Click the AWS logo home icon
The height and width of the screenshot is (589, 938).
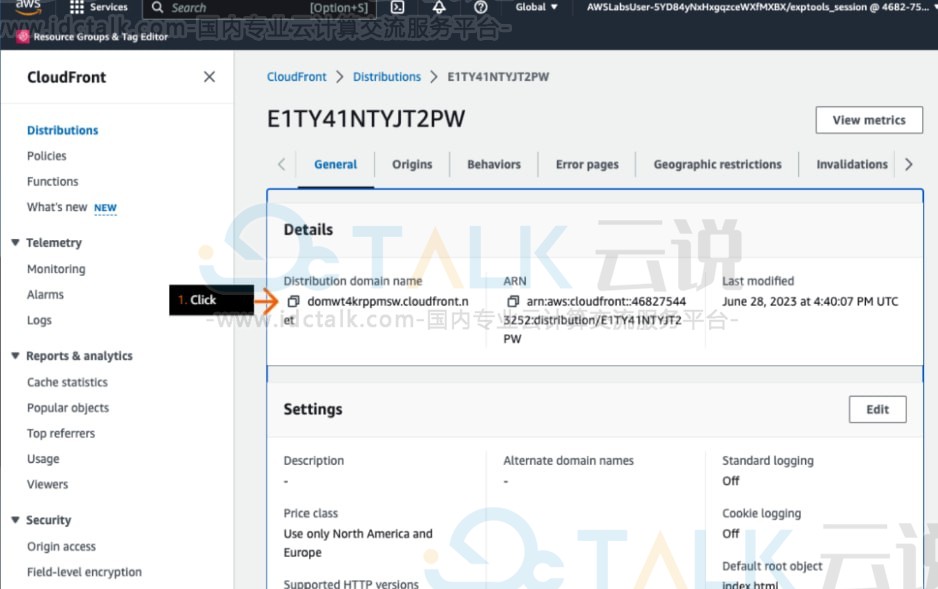[28, 7]
